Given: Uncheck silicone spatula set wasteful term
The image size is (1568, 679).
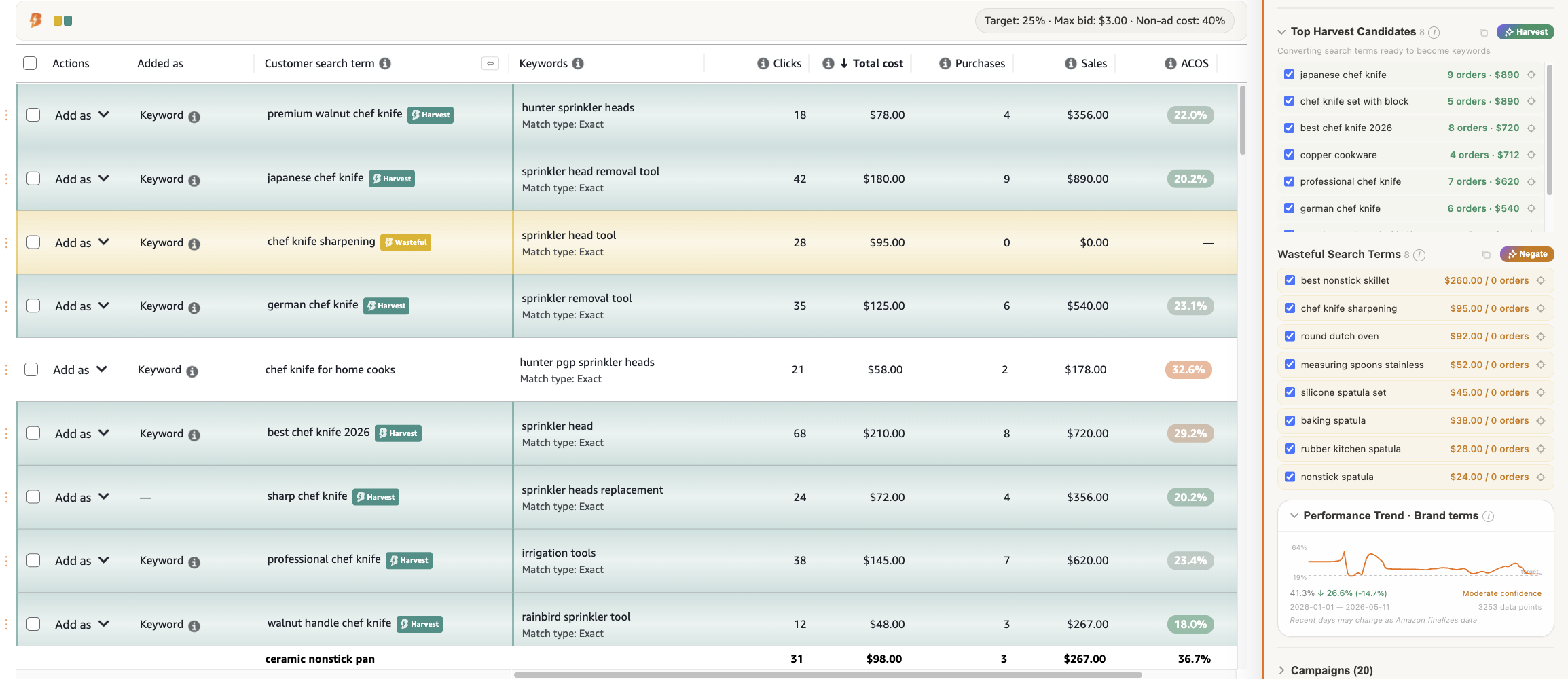Looking at the screenshot, I should click(1290, 392).
